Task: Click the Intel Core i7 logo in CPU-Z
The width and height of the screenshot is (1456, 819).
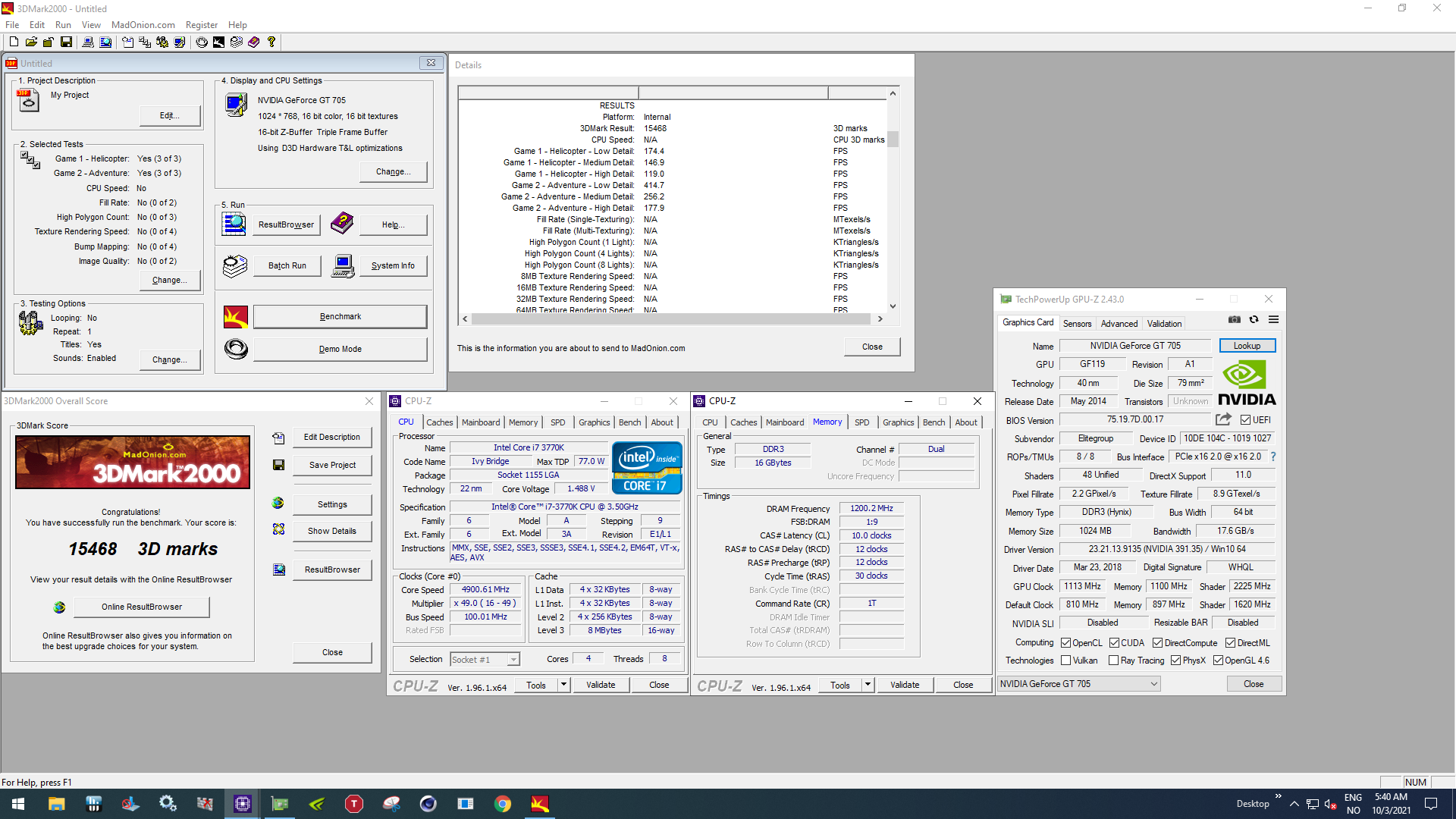Action: point(647,468)
